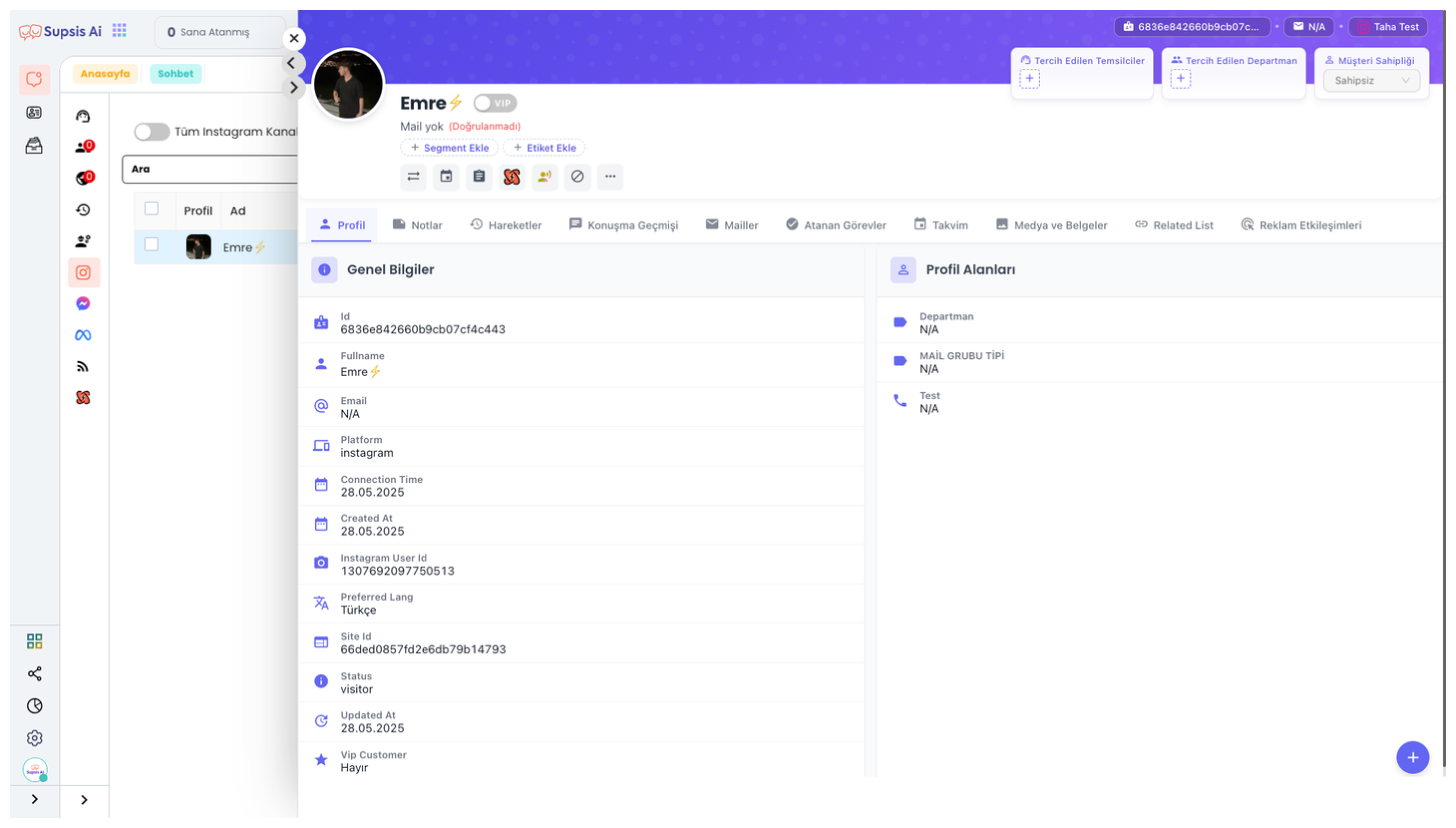Screen dimensions: 1456x828
Task: Expand the main sidebar with bottom chevron
Action: tap(34, 799)
